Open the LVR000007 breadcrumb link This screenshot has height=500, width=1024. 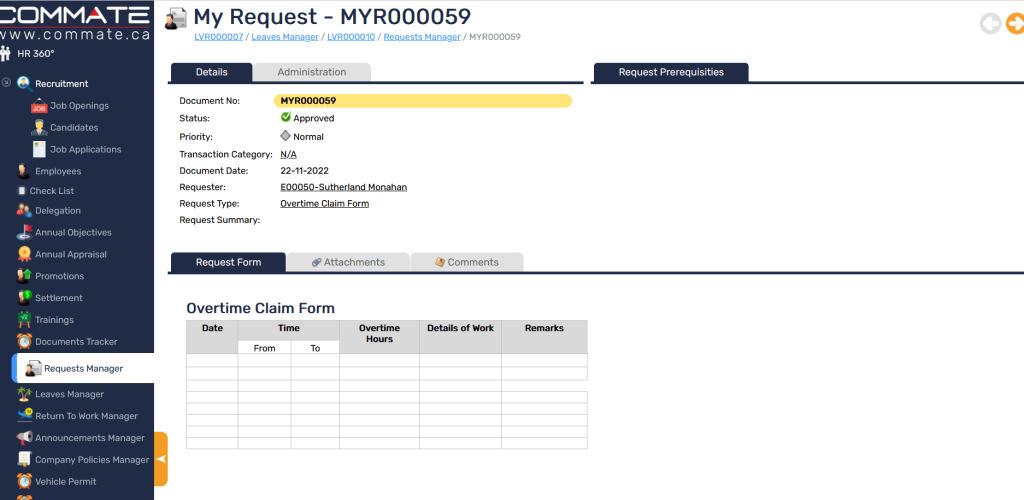point(219,37)
